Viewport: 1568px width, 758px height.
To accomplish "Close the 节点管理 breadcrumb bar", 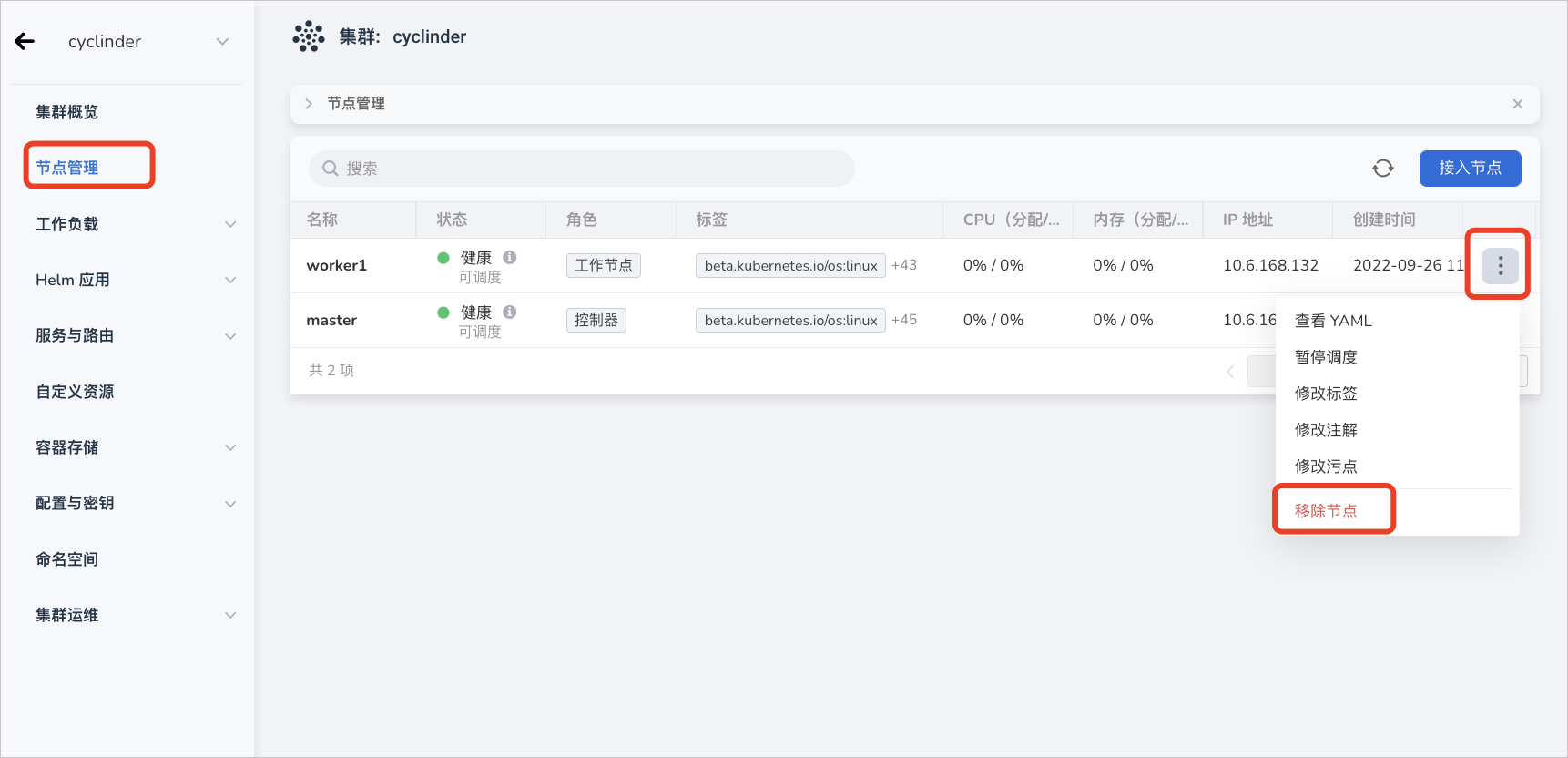I will pos(1517,104).
